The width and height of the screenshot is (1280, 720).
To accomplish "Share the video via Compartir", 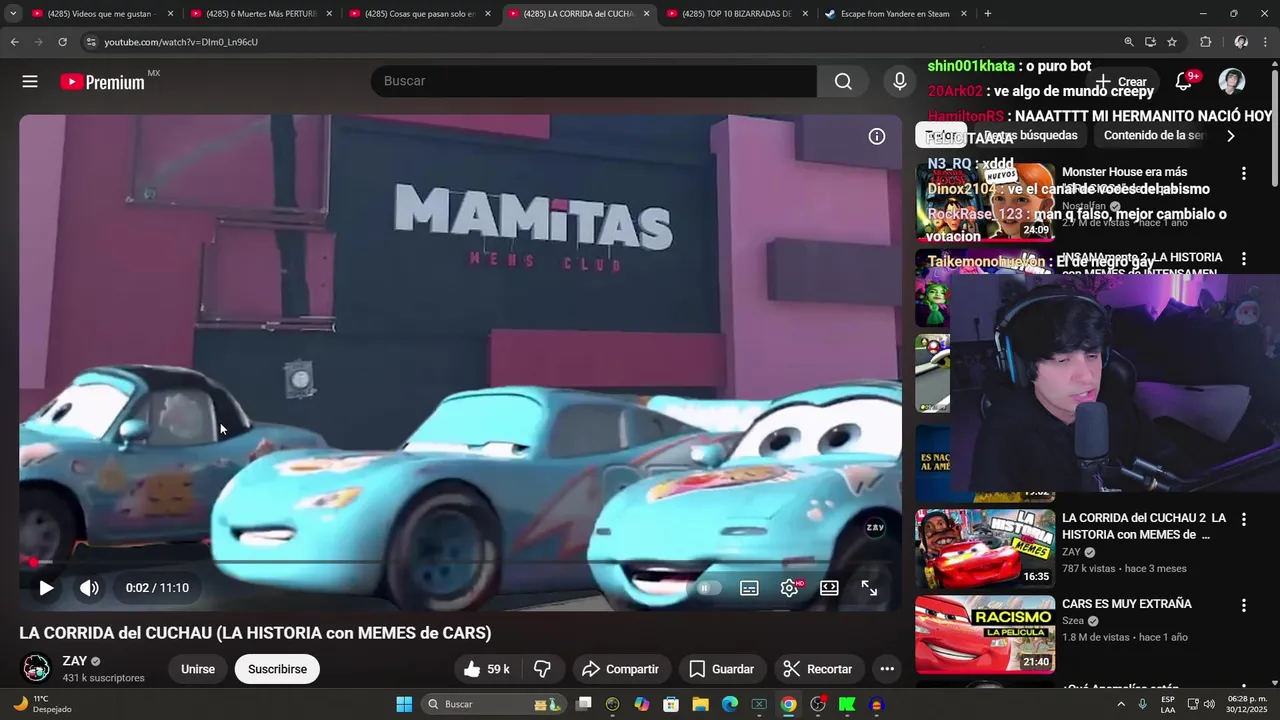I will click(x=620, y=669).
